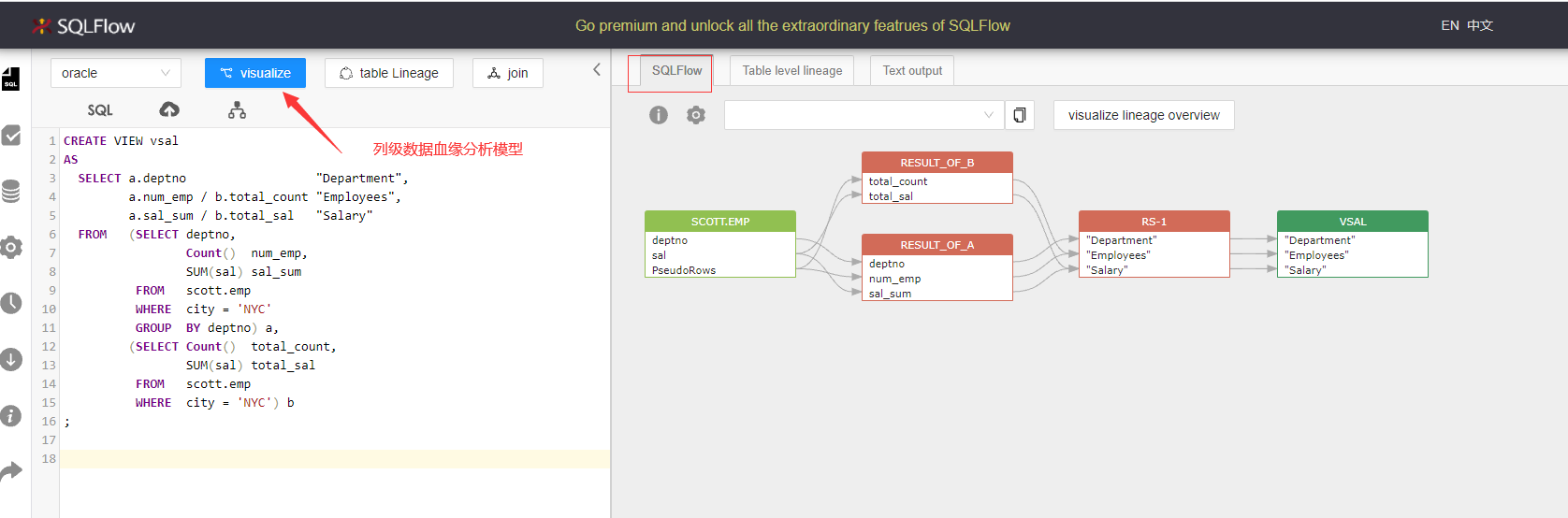This screenshot has height=518, width=1568.
Task: Click the hierarchy diagram icon above editor
Action: tap(238, 110)
